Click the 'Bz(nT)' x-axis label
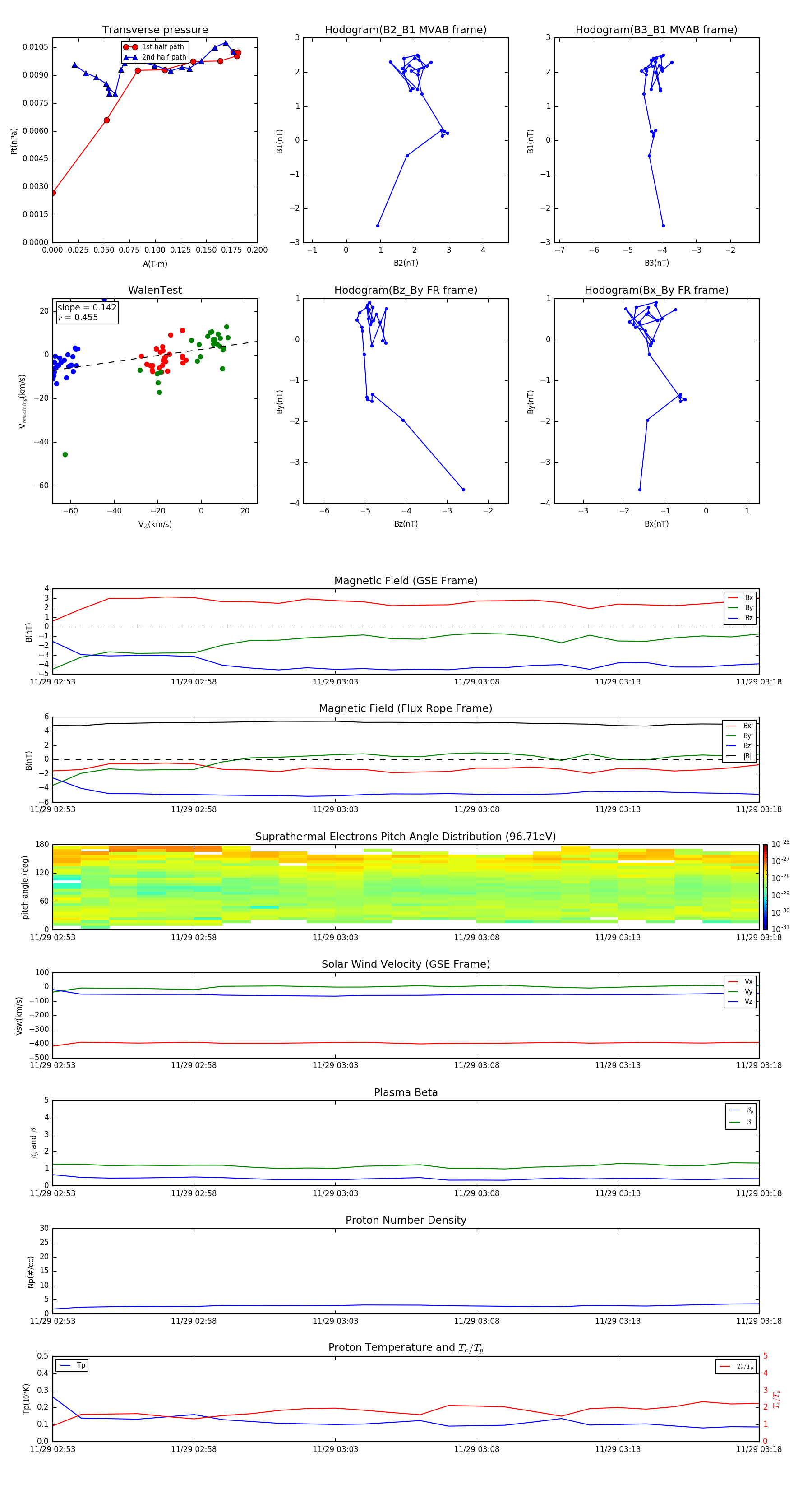The width and height of the screenshot is (812, 1489). (x=406, y=524)
